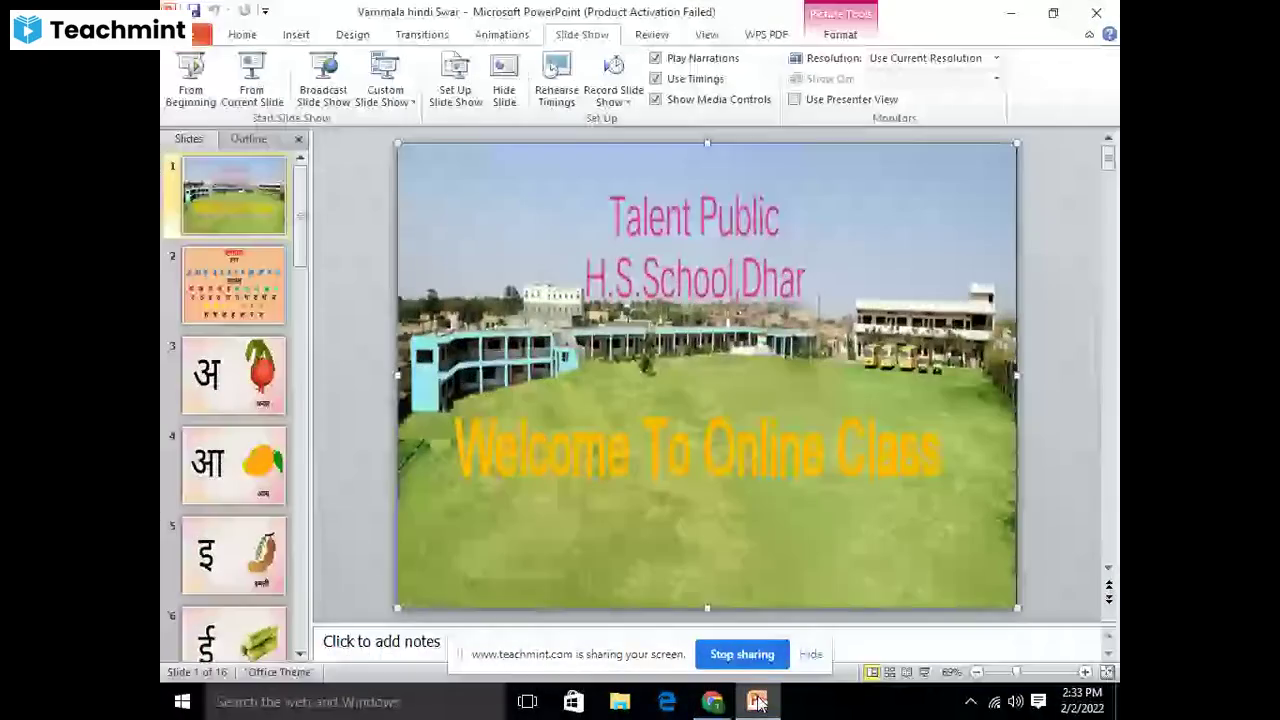The width and height of the screenshot is (1280, 720).
Task: Switch to Slide Sorter view in status bar
Action: tap(889, 672)
